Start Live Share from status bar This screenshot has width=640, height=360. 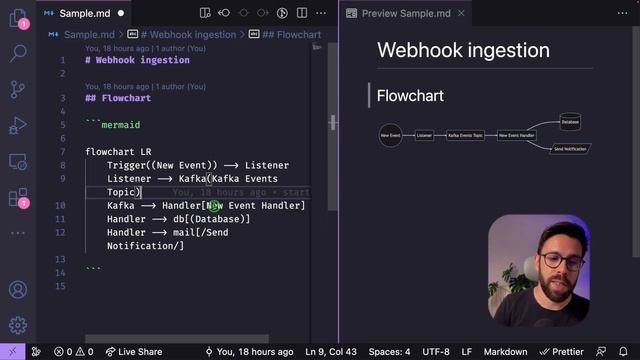tap(134, 351)
